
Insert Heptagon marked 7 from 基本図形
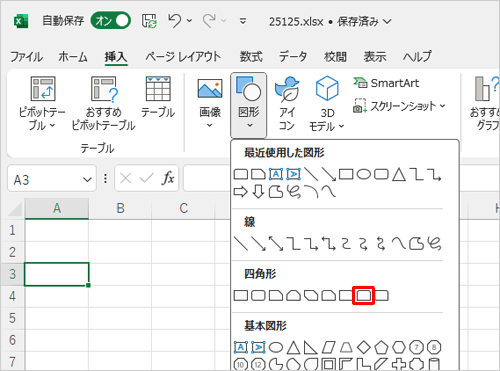tap(416, 347)
